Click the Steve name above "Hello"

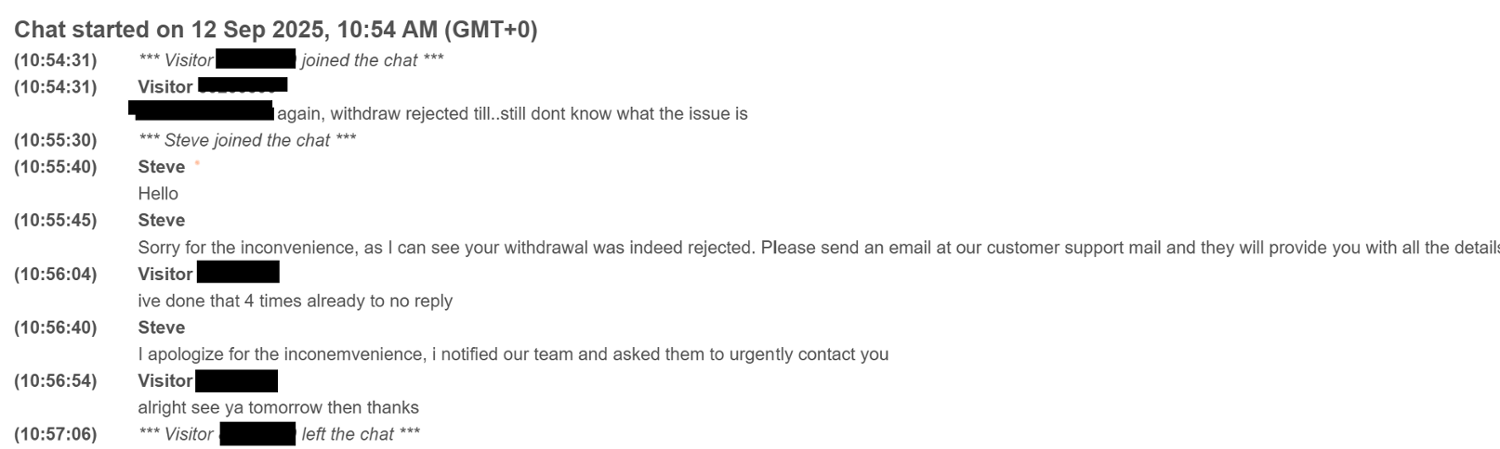pos(161,167)
